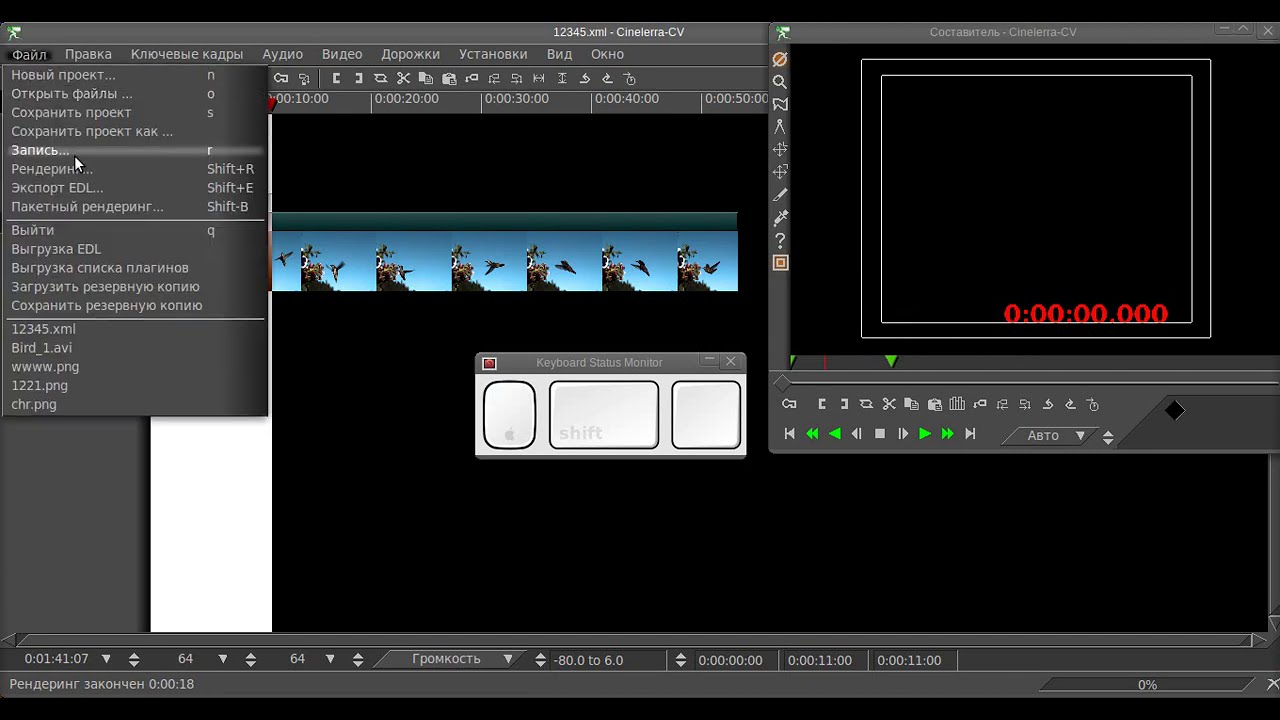Viewport: 1280px width, 720px height.
Task: Choose Экспорт EDL... menu entry
Action: pos(135,188)
